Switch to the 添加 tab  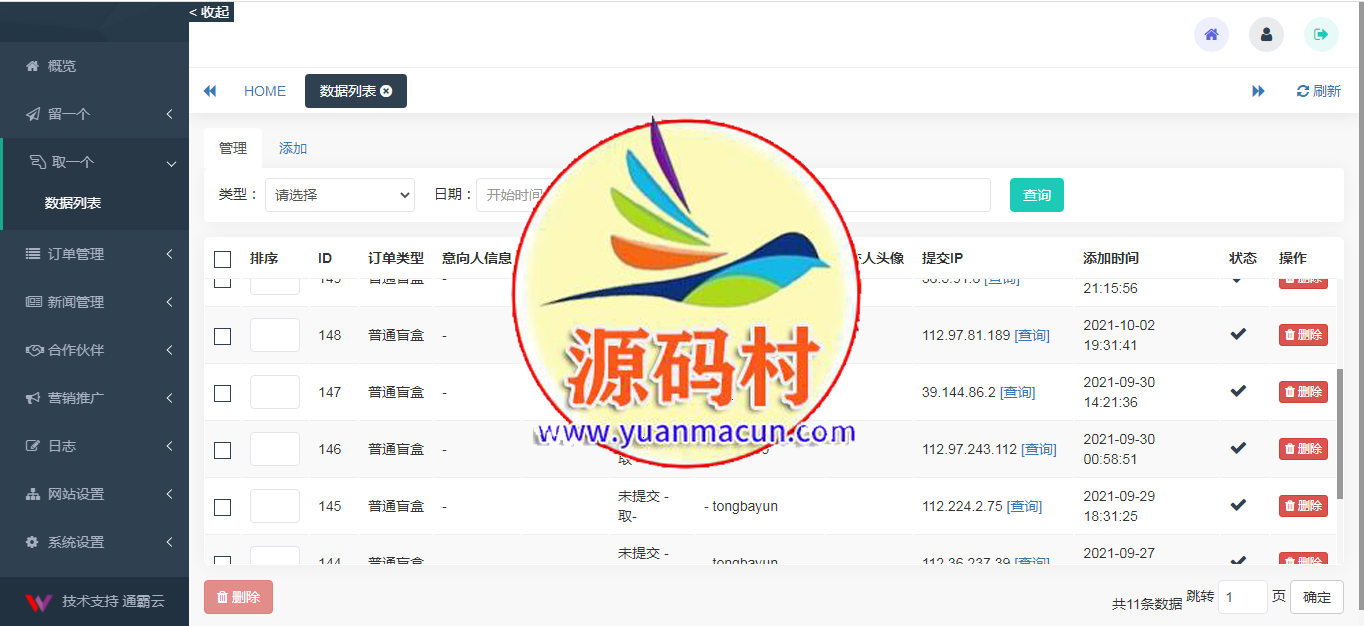click(x=292, y=147)
